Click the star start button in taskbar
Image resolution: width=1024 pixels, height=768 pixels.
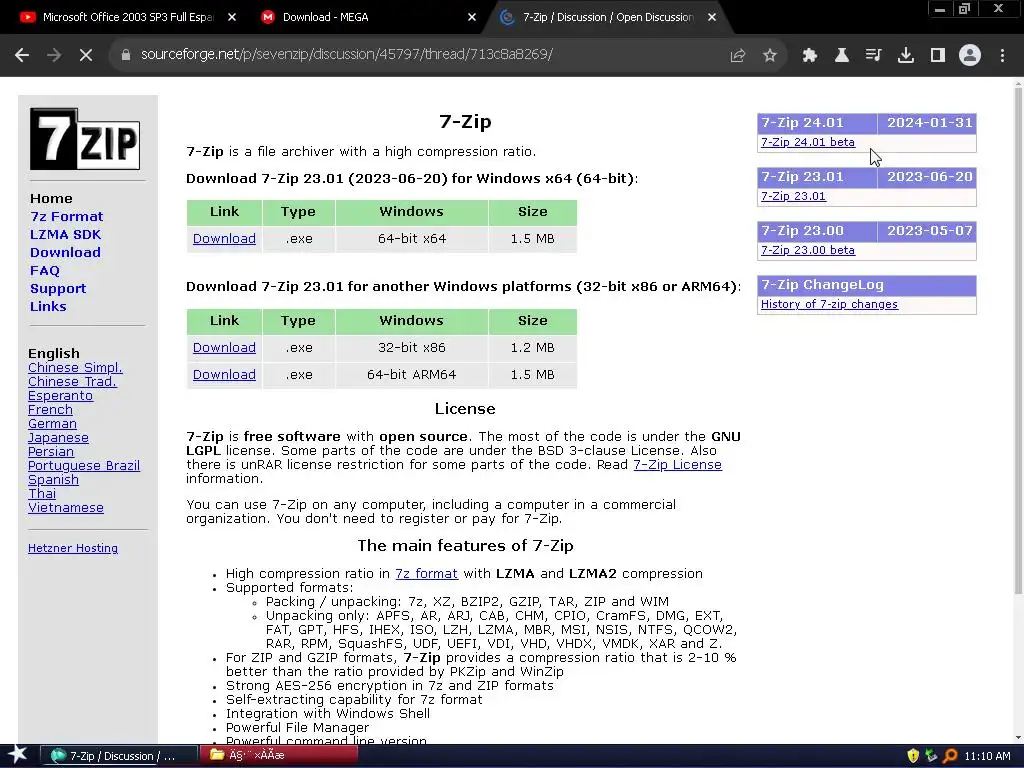point(17,755)
